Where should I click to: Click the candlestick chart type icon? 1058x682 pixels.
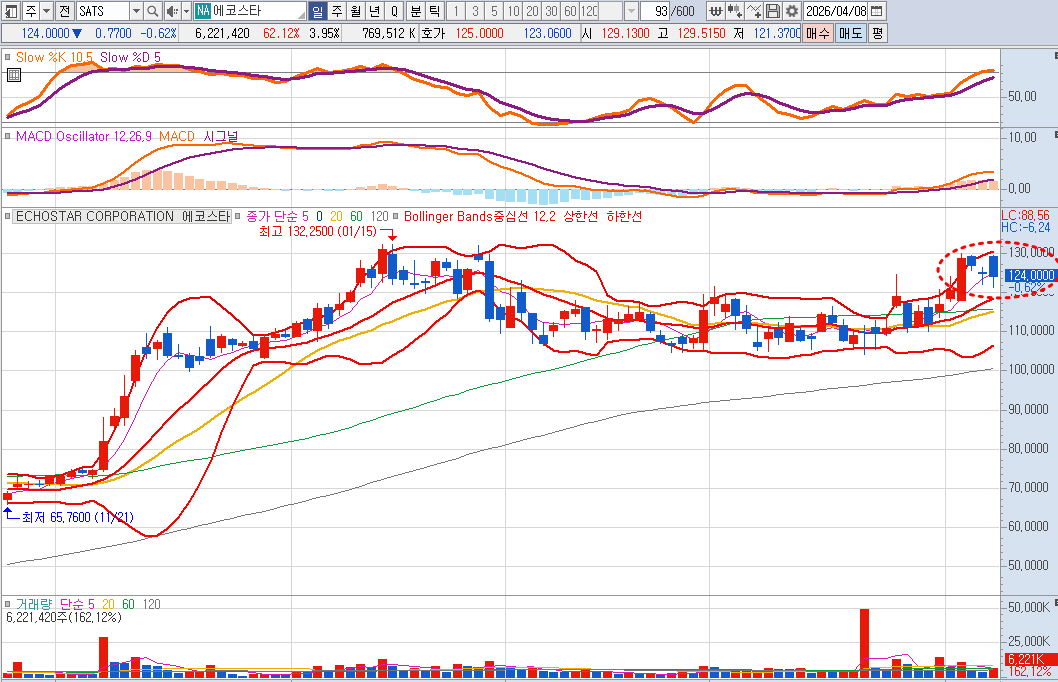[735, 11]
